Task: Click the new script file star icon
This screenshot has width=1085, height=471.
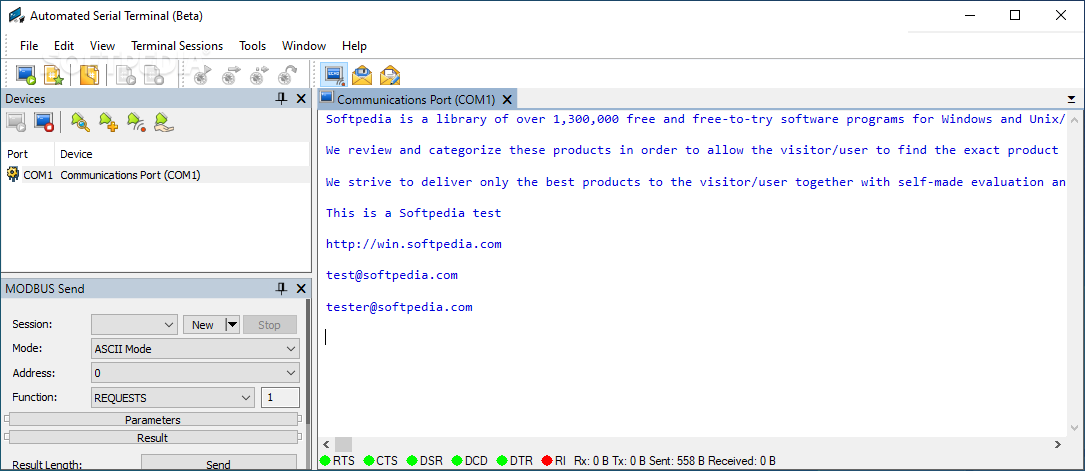Action: pos(53,75)
